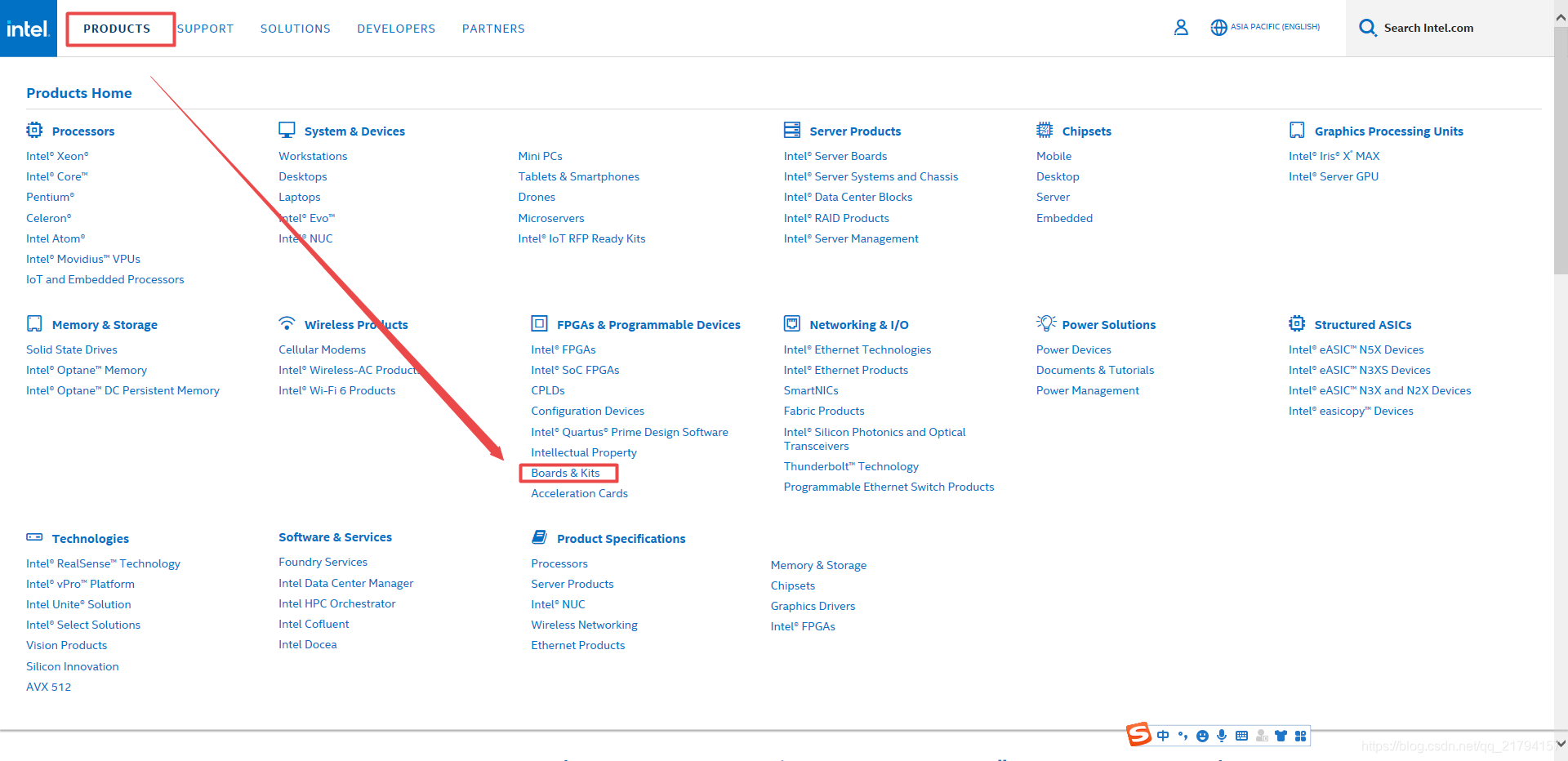Open Intel Server Boards link
Viewport: 1568px width, 761px height.
pyautogui.click(x=835, y=156)
